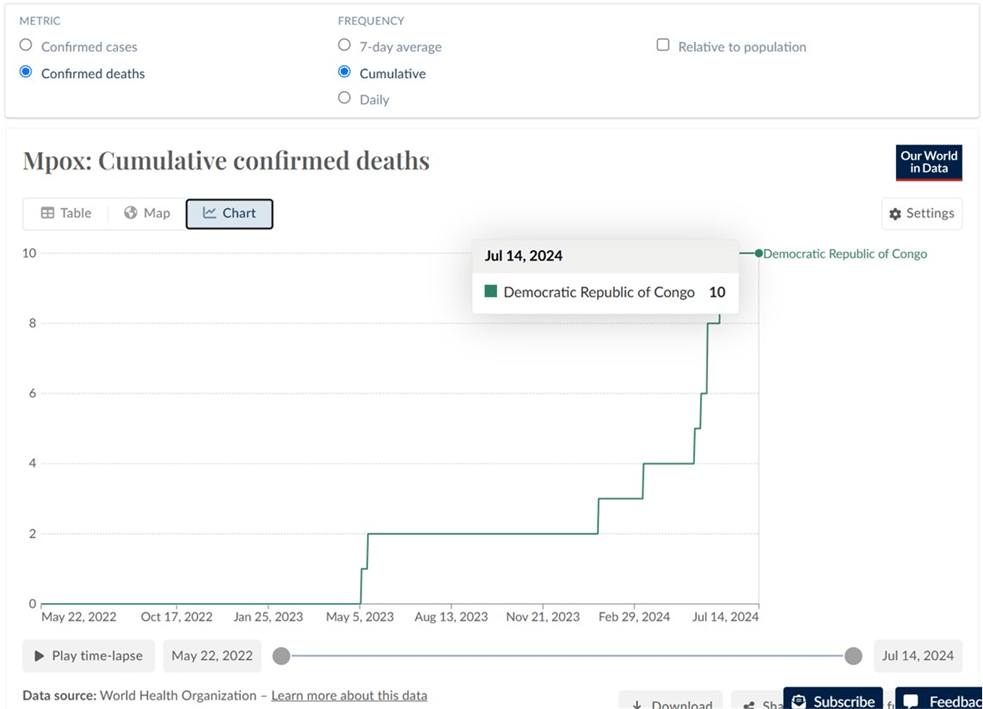Select the Chart tab
The width and height of the screenshot is (983, 709).
pos(229,214)
